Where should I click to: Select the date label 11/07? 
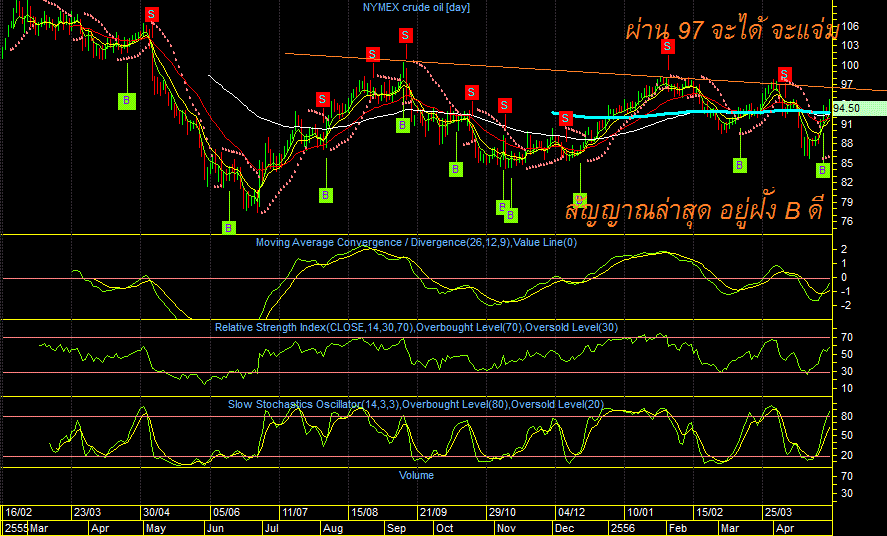(295, 512)
